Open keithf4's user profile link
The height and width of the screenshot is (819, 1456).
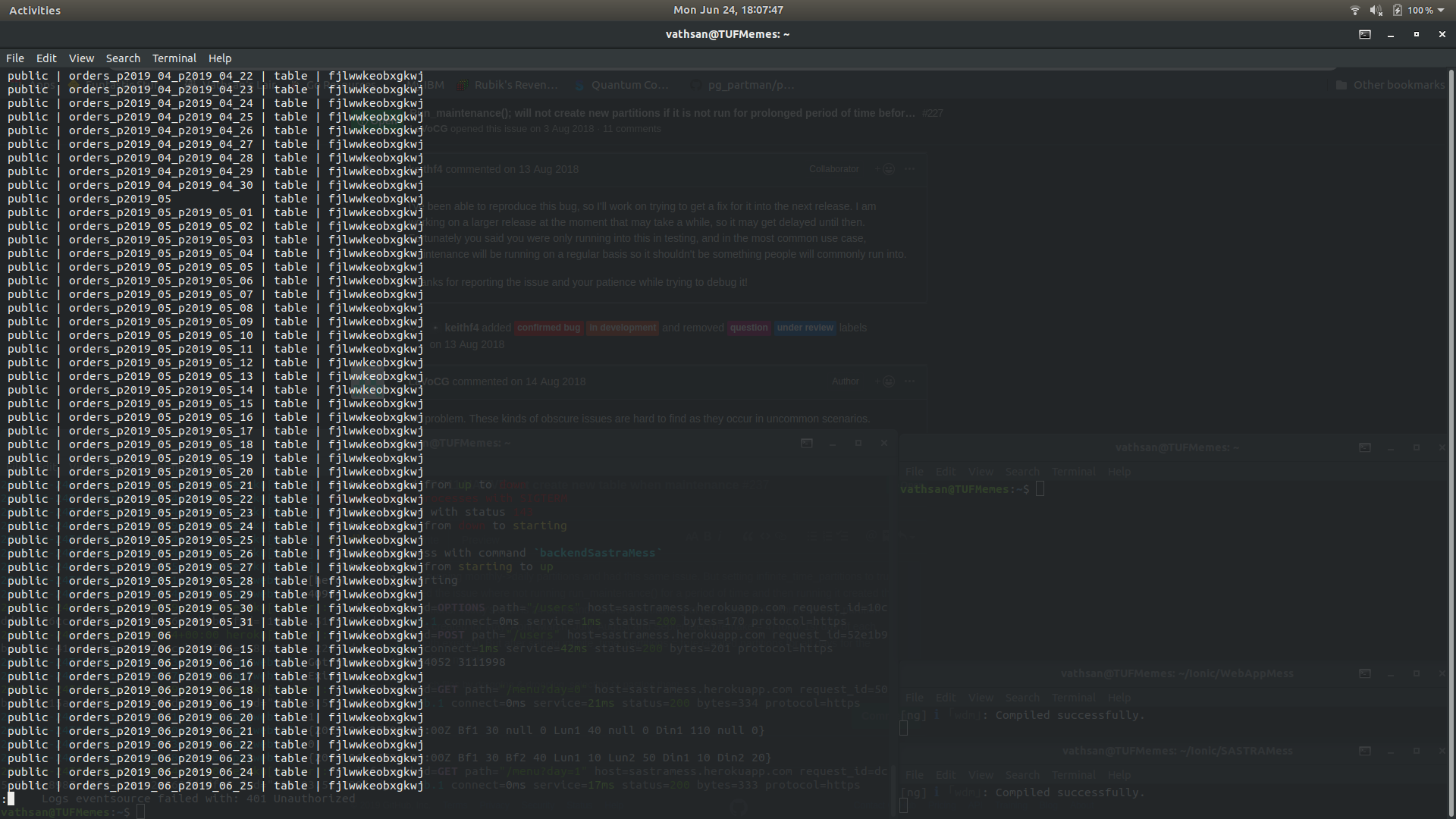tap(463, 328)
